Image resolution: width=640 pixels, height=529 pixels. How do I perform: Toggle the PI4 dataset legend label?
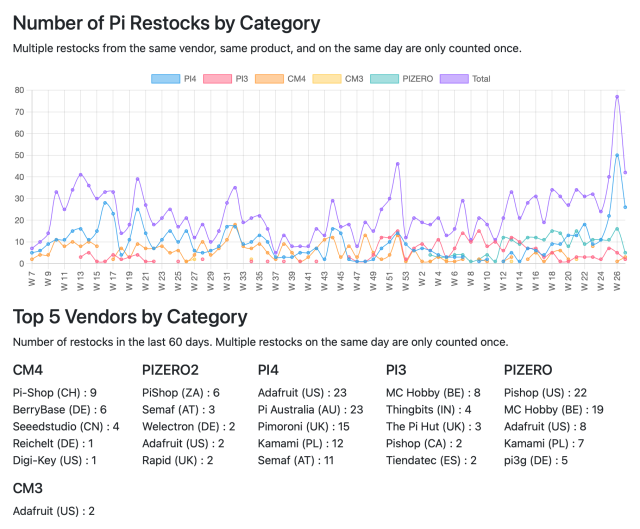click(190, 79)
